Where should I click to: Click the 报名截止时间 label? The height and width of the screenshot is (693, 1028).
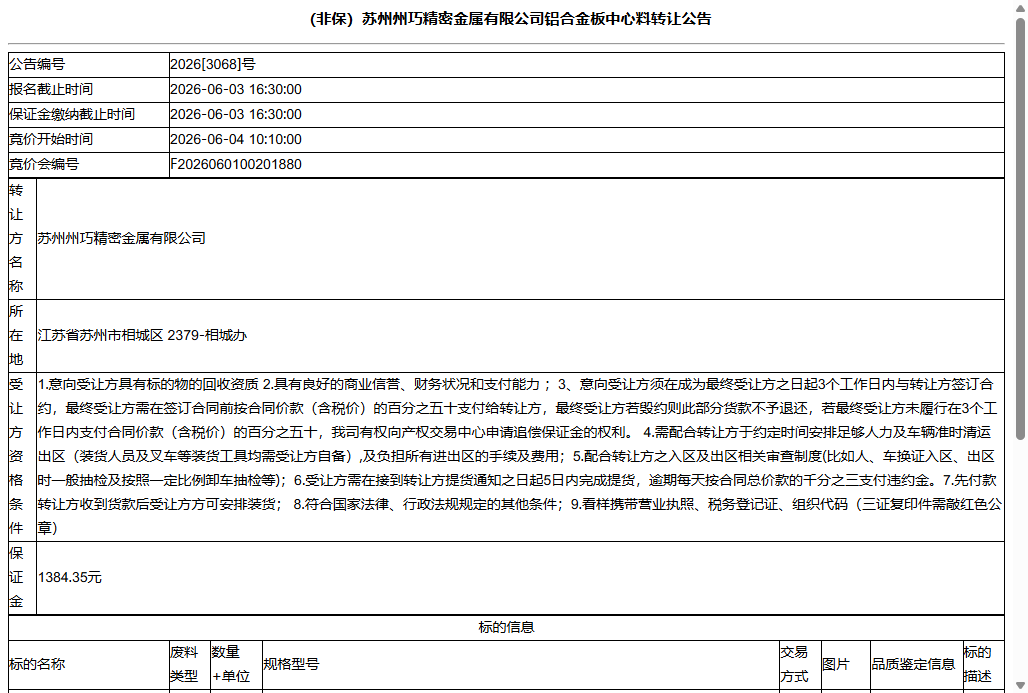(51, 90)
